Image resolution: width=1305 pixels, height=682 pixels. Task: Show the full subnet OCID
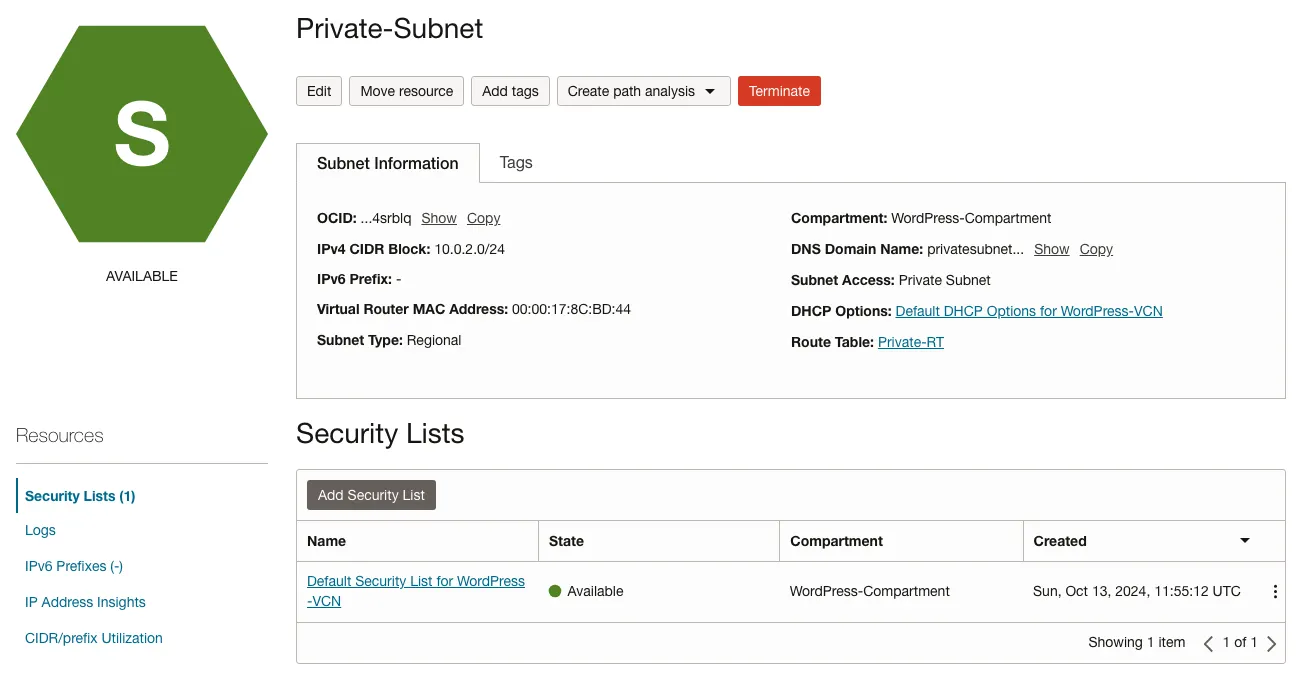point(439,219)
